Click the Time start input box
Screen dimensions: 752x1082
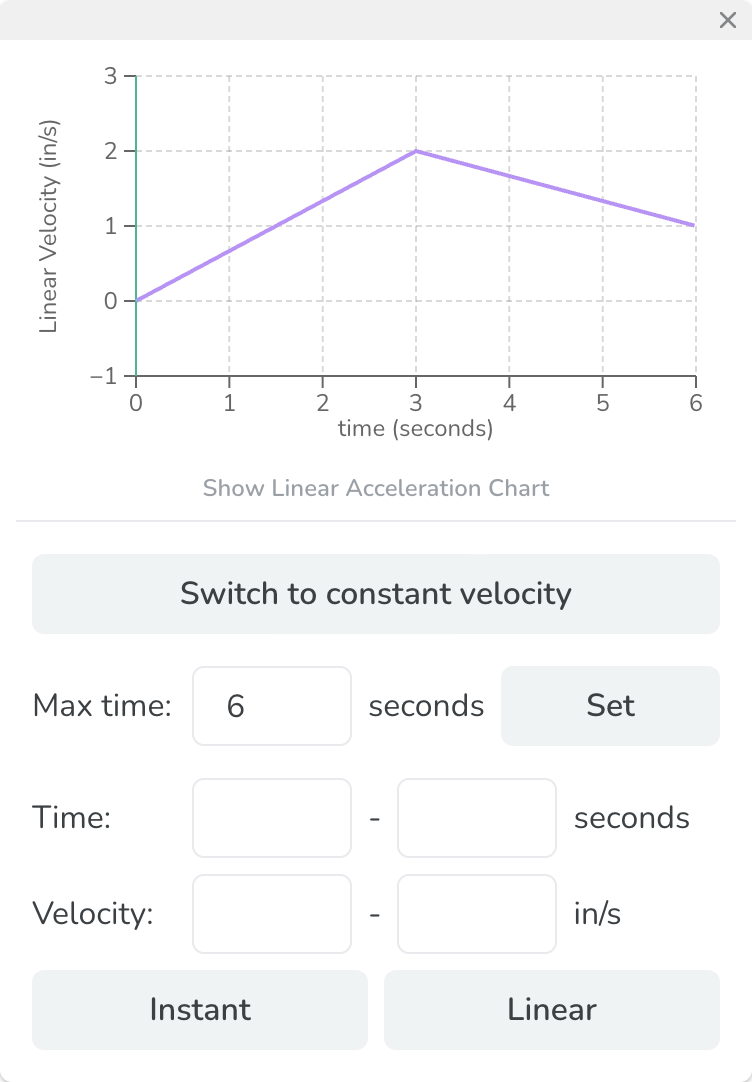pos(272,818)
